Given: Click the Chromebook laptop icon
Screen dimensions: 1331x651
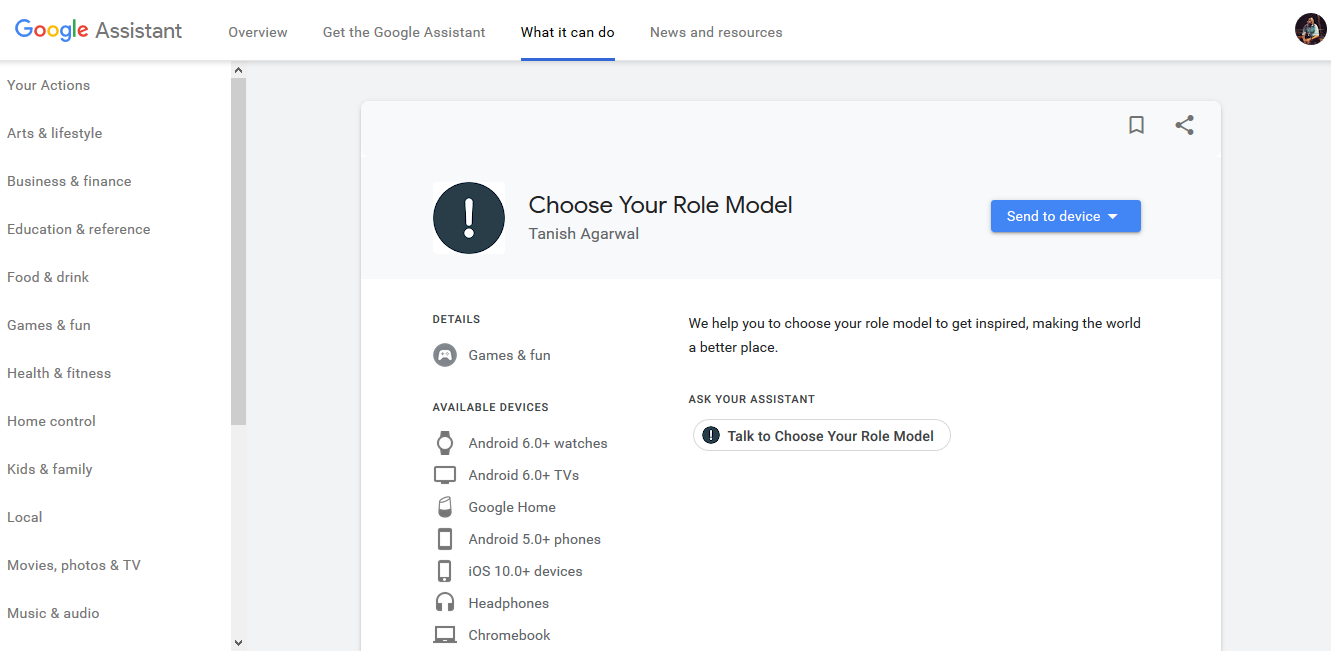Looking at the screenshot, I should coord(445,635).
